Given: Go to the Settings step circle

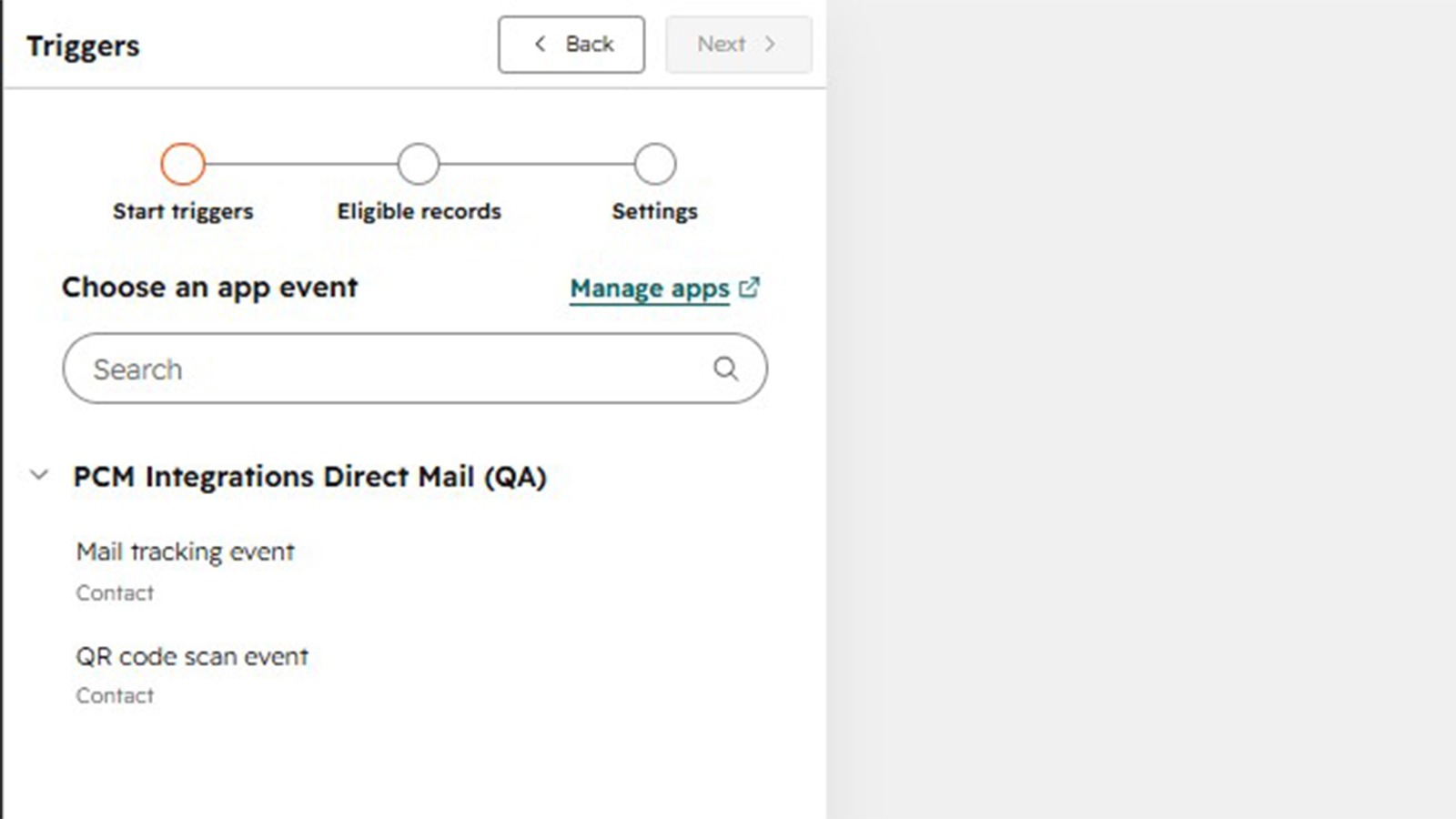Looking at the screenshot, I should [x=655, y=165].
